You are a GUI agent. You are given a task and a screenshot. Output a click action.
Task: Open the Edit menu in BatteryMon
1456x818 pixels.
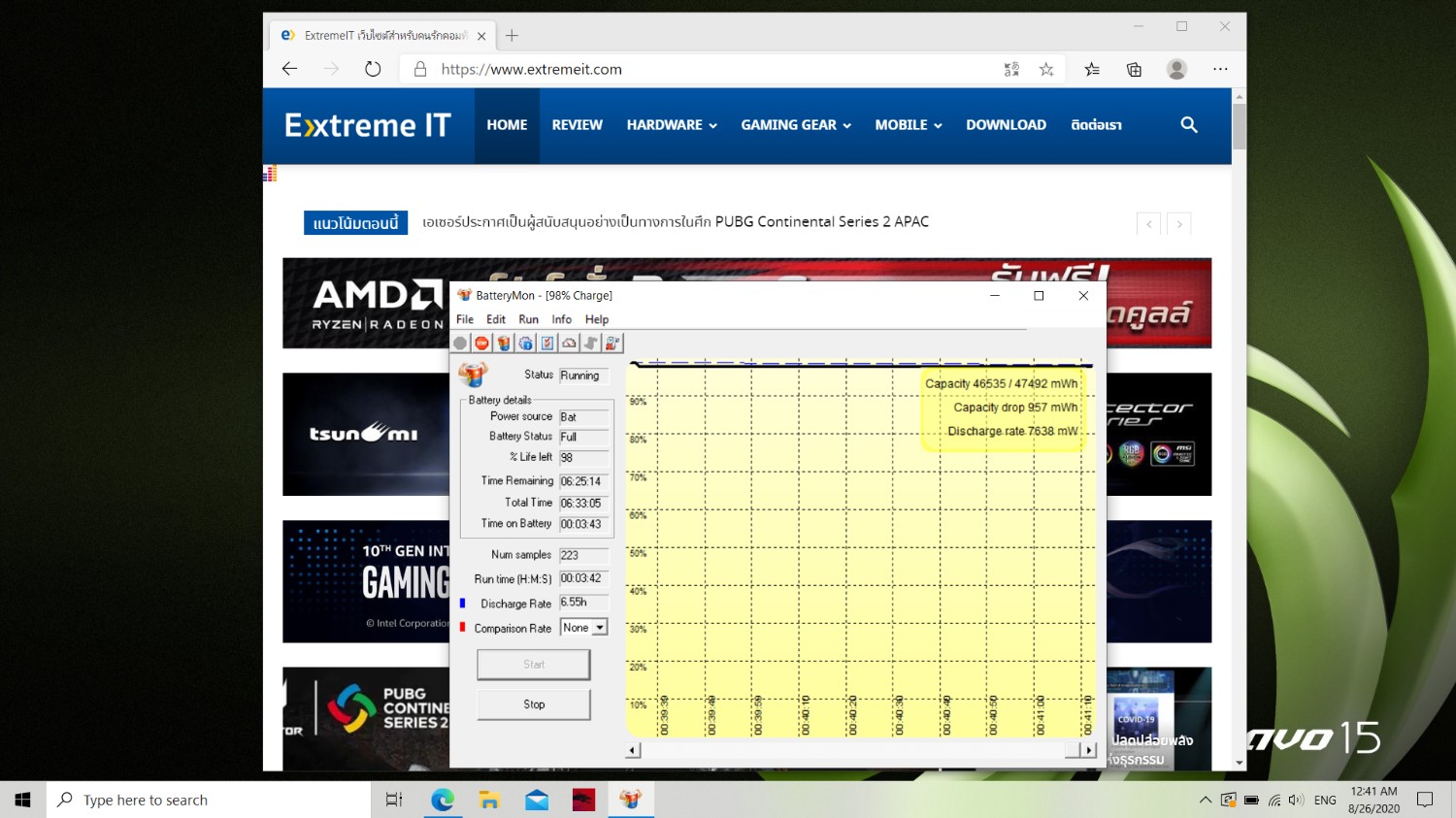pyautogui.click(x=496, y=319)
